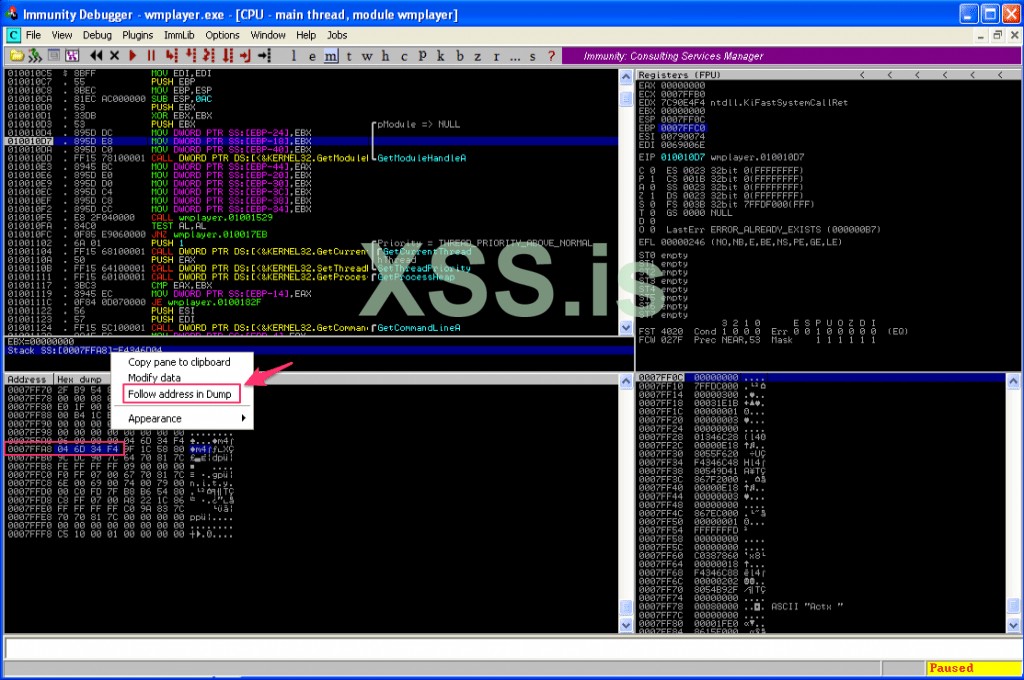
Task: Click the stack pane's scroll-down arrow
Action: click(1014, 625)
